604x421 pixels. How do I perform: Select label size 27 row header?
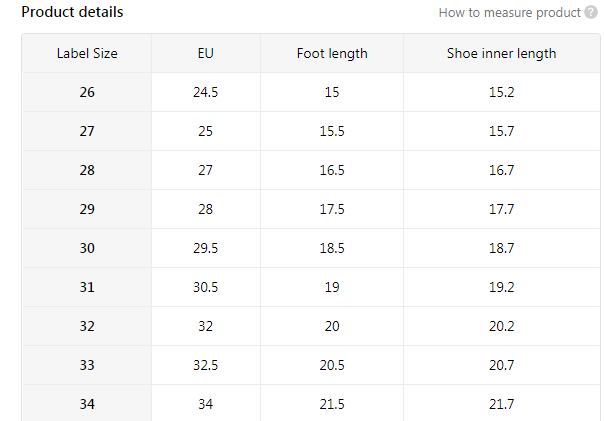point(87,131)
